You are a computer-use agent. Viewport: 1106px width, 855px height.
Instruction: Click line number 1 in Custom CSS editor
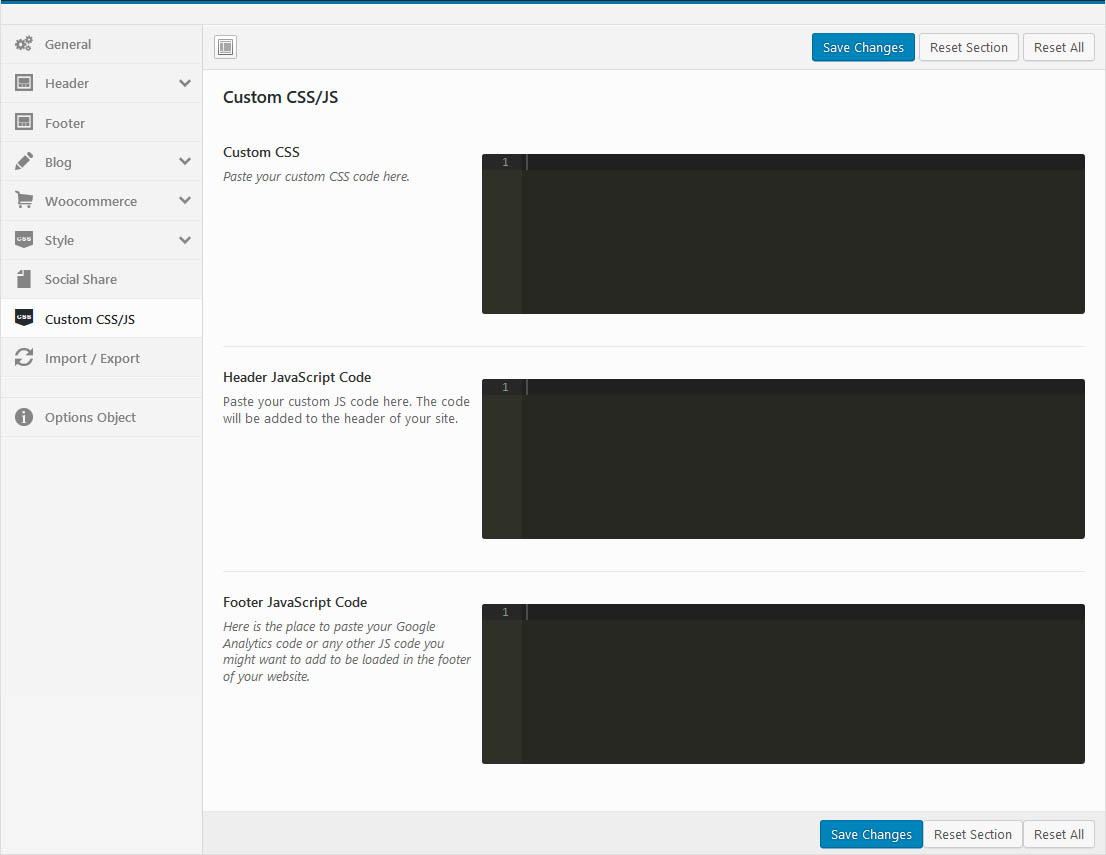pyautogui.click(x=505, y=162)
